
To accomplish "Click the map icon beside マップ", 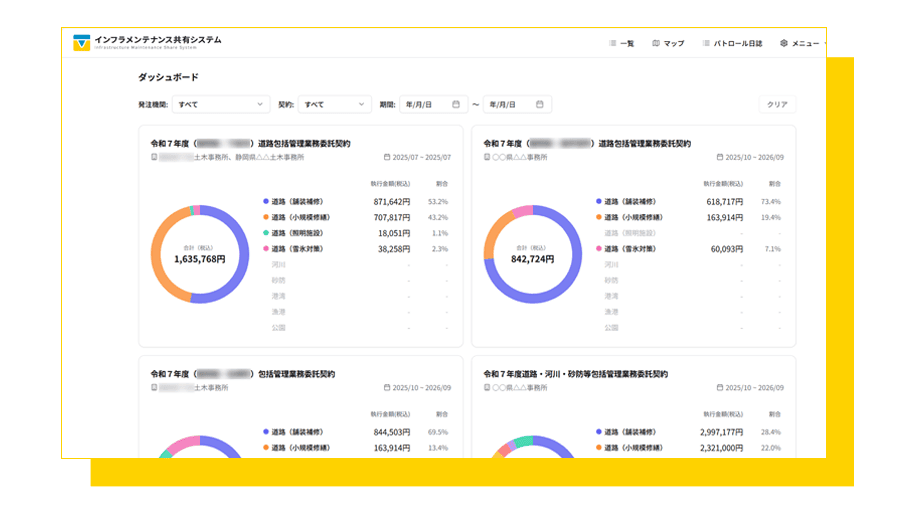I will tap(656, 43).
